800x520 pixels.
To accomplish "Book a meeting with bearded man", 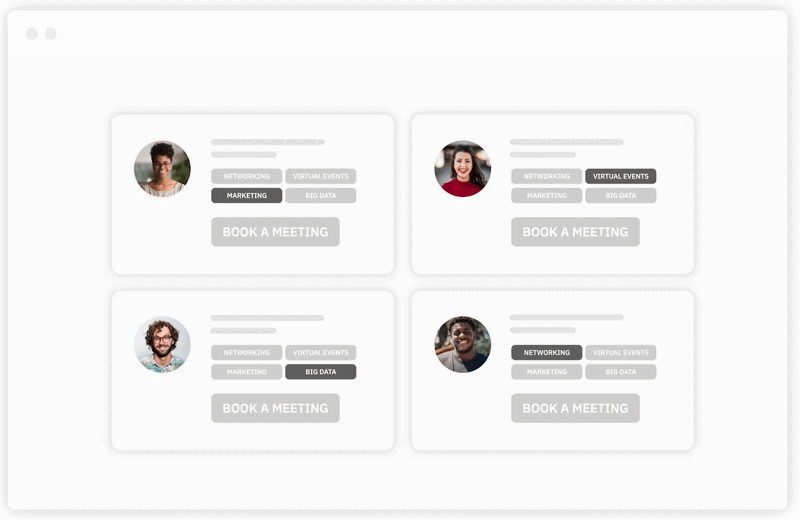I will pyautogui.click(x=275, y=408).
